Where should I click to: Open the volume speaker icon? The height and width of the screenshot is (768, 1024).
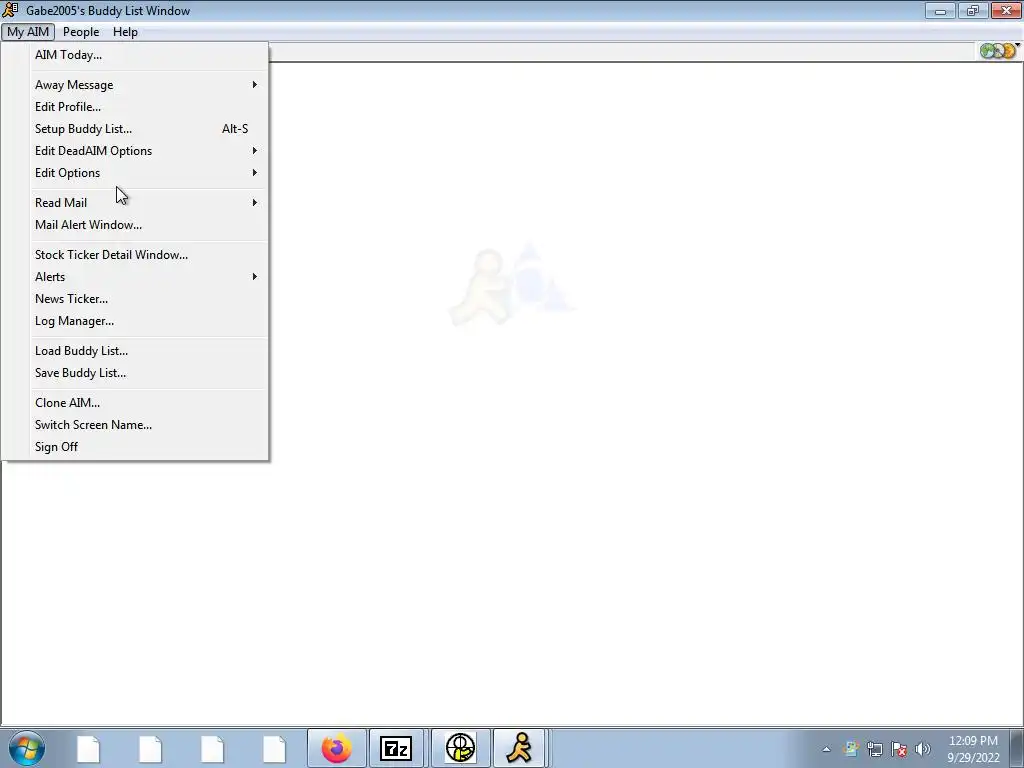[x=923, y=749]
